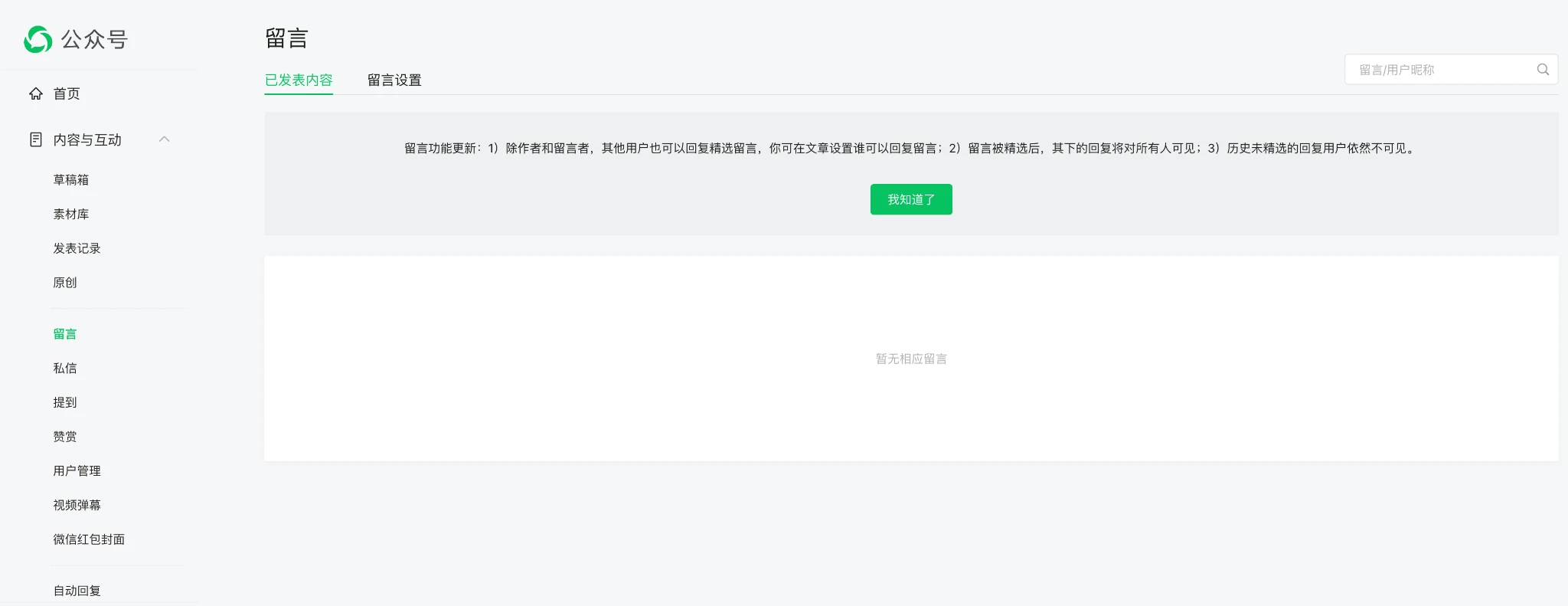This screenshot has height=606, width=1568.
Task: Select 原创 in the sidebar
Action: (x=65, y=283)
